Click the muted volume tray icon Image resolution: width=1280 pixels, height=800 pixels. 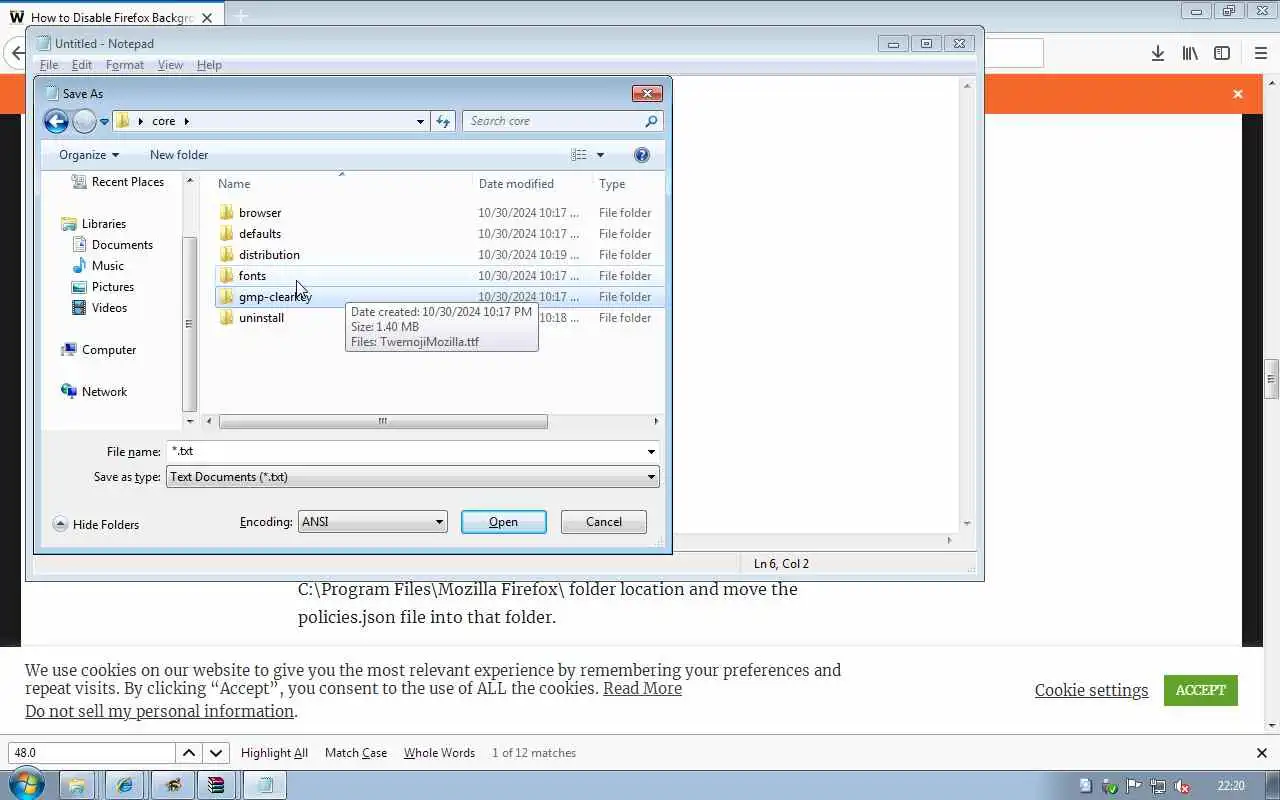[1182, 786]
